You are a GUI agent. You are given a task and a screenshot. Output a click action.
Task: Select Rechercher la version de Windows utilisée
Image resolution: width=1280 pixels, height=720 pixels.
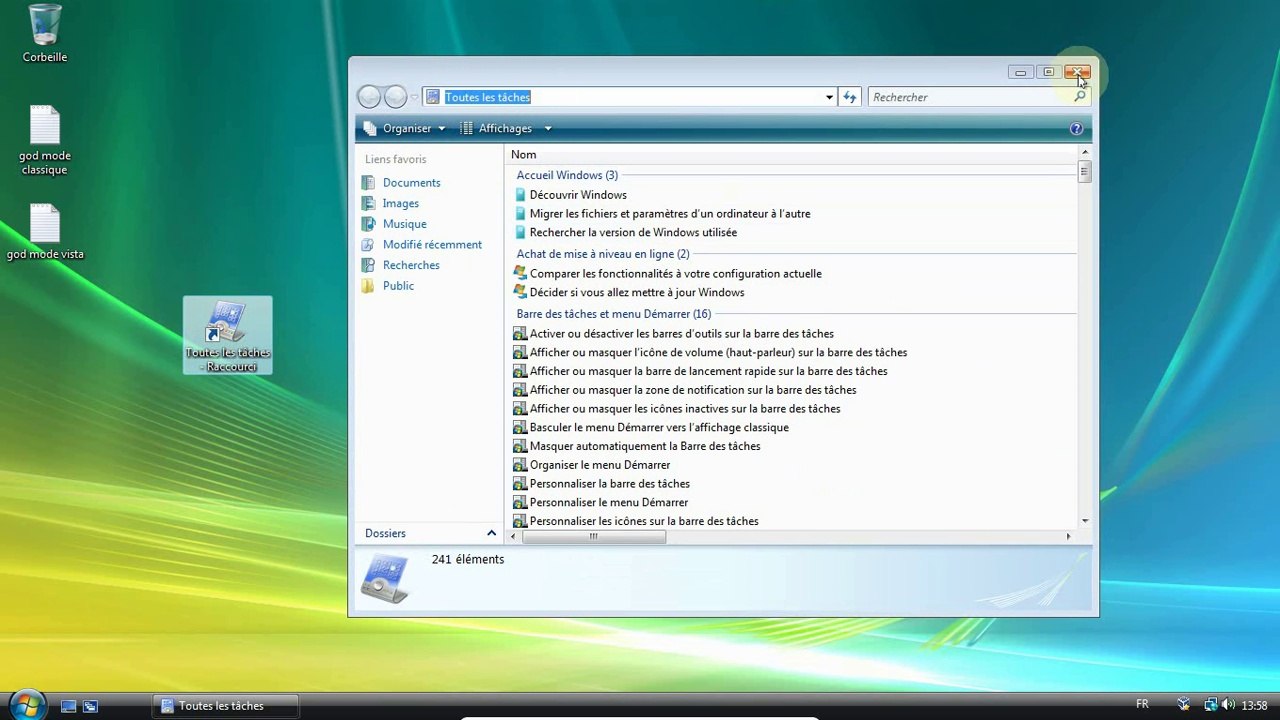pyautogui.click(x=633, y=233)
